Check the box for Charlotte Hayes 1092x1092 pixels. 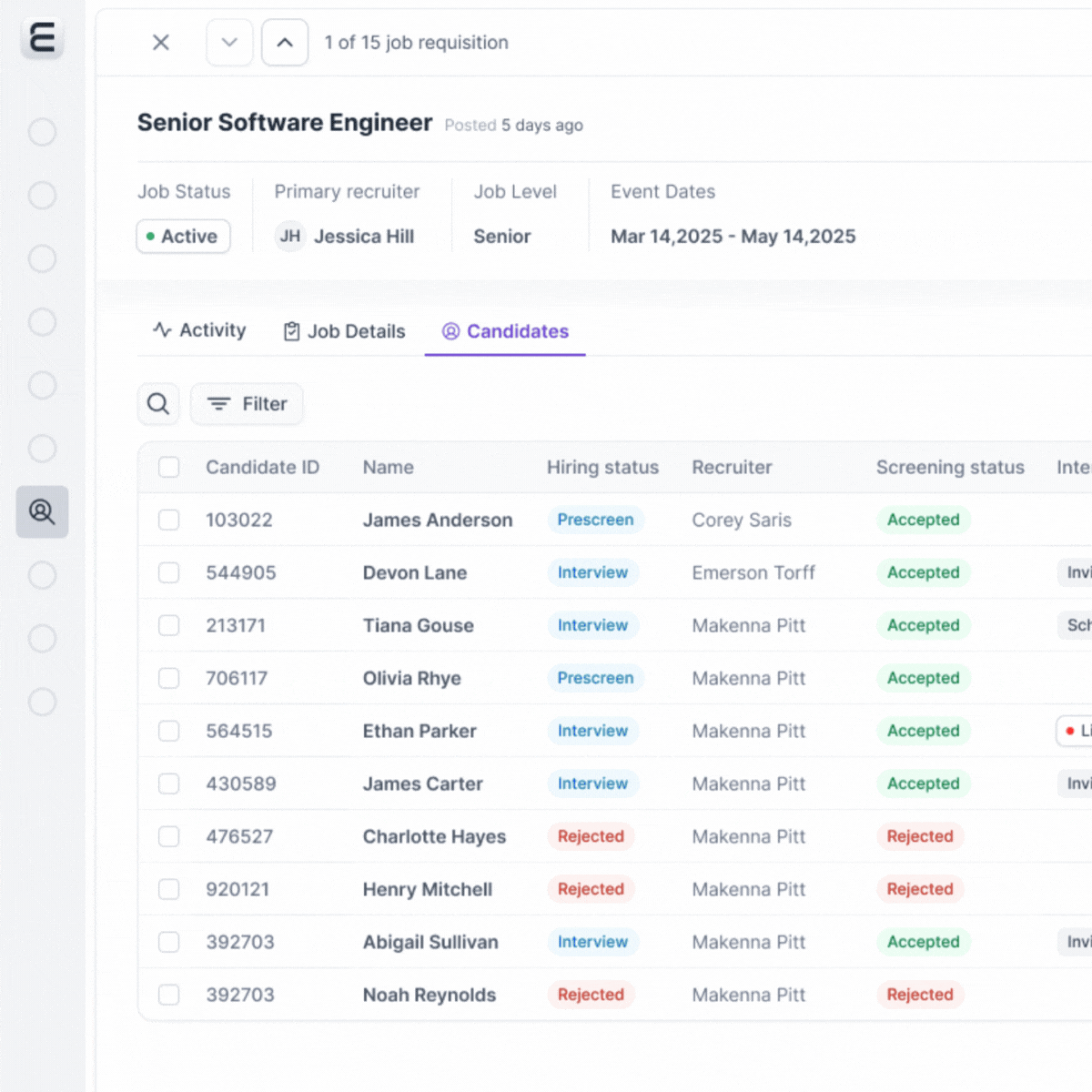pos(169,836)
